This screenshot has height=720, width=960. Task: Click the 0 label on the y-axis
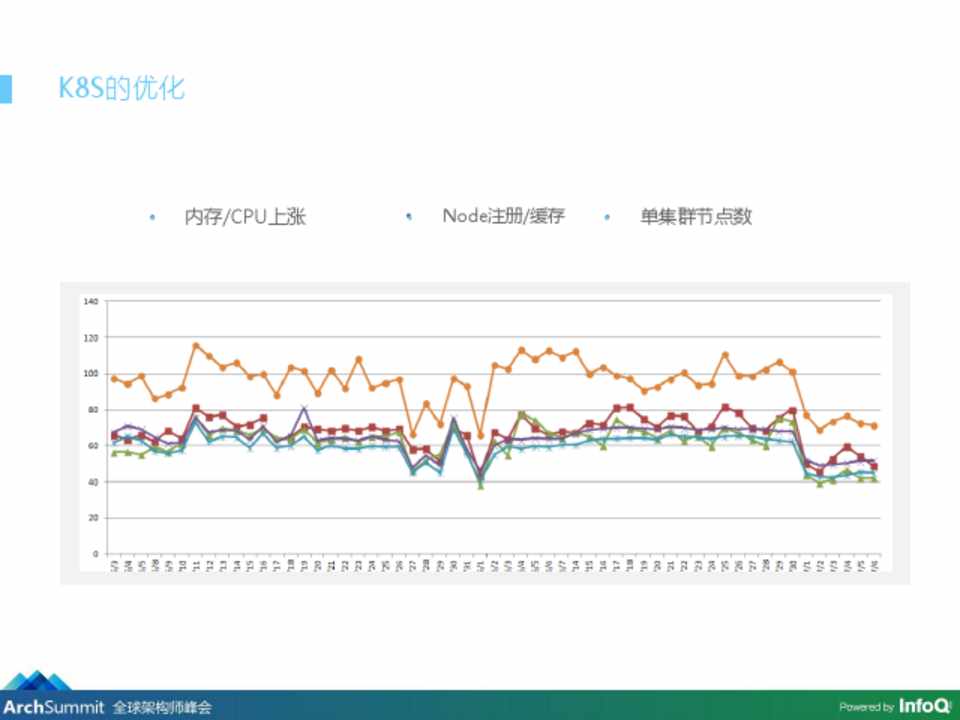[95, 553]
